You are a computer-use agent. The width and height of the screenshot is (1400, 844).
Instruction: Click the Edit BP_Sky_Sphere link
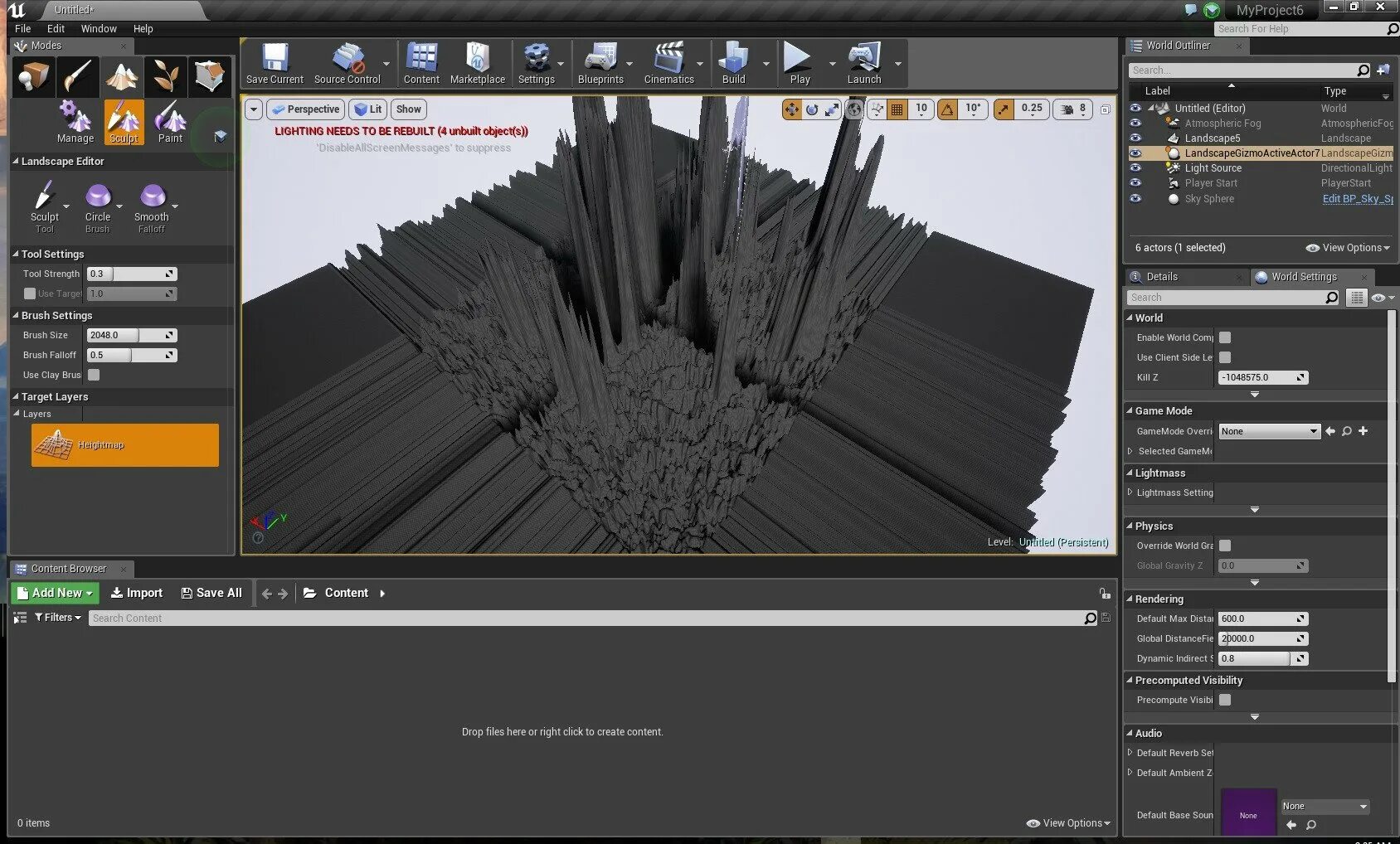coord(1357,199)
